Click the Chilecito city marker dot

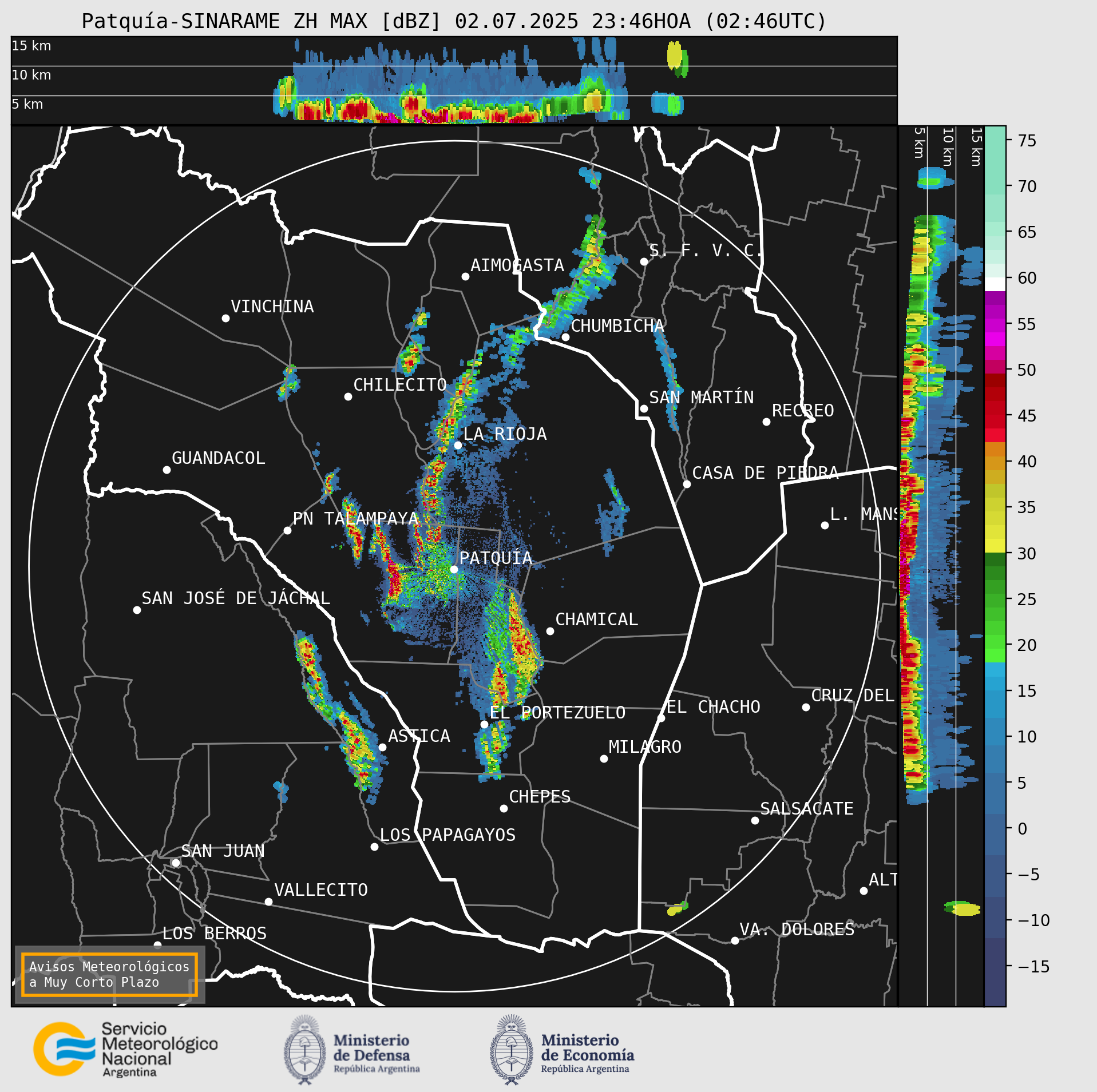click(348, 396)
